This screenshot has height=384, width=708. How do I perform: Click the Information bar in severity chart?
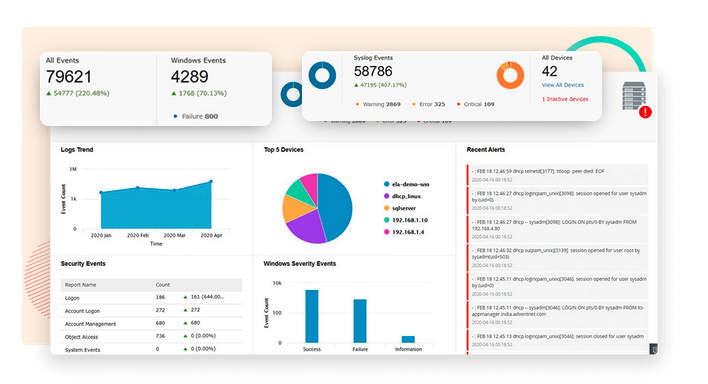click(408, 339)
